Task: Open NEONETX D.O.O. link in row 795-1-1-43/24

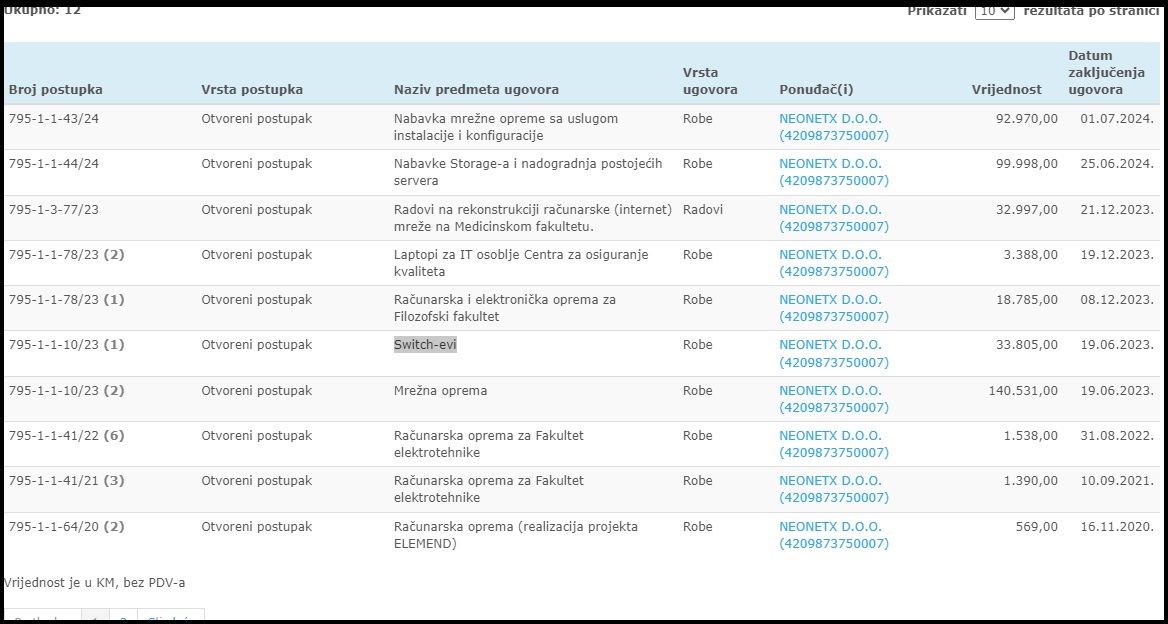Action: (834, 127)
